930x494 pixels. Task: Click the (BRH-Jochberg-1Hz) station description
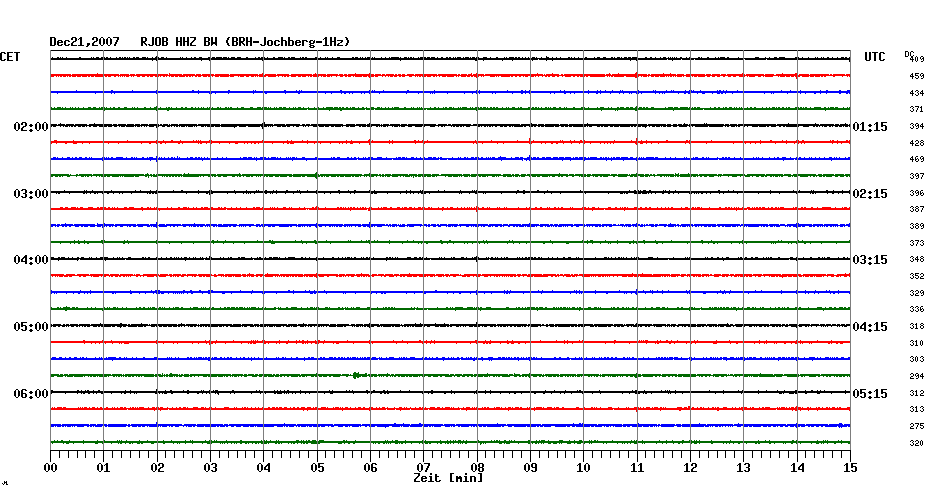288,42
